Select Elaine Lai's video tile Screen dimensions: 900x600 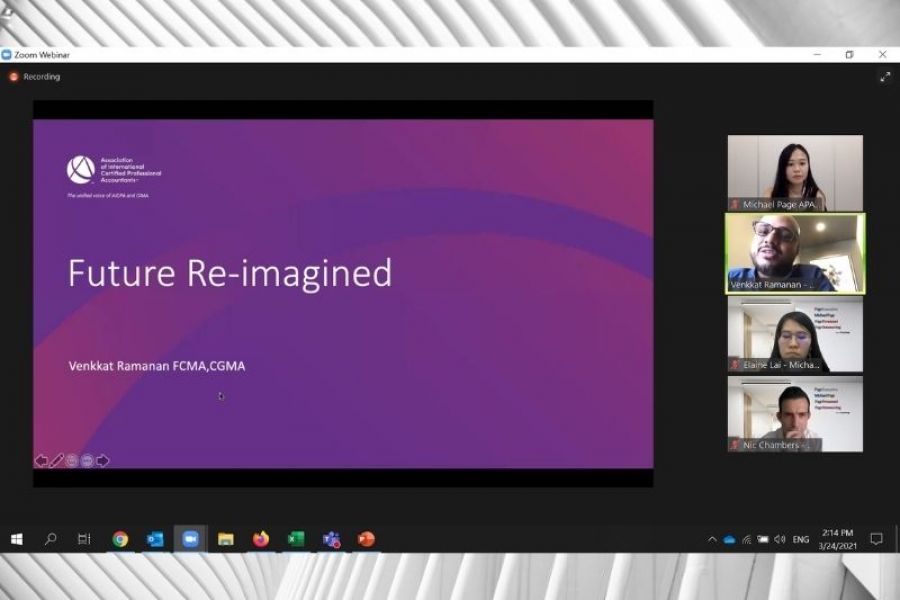[795, 334]
